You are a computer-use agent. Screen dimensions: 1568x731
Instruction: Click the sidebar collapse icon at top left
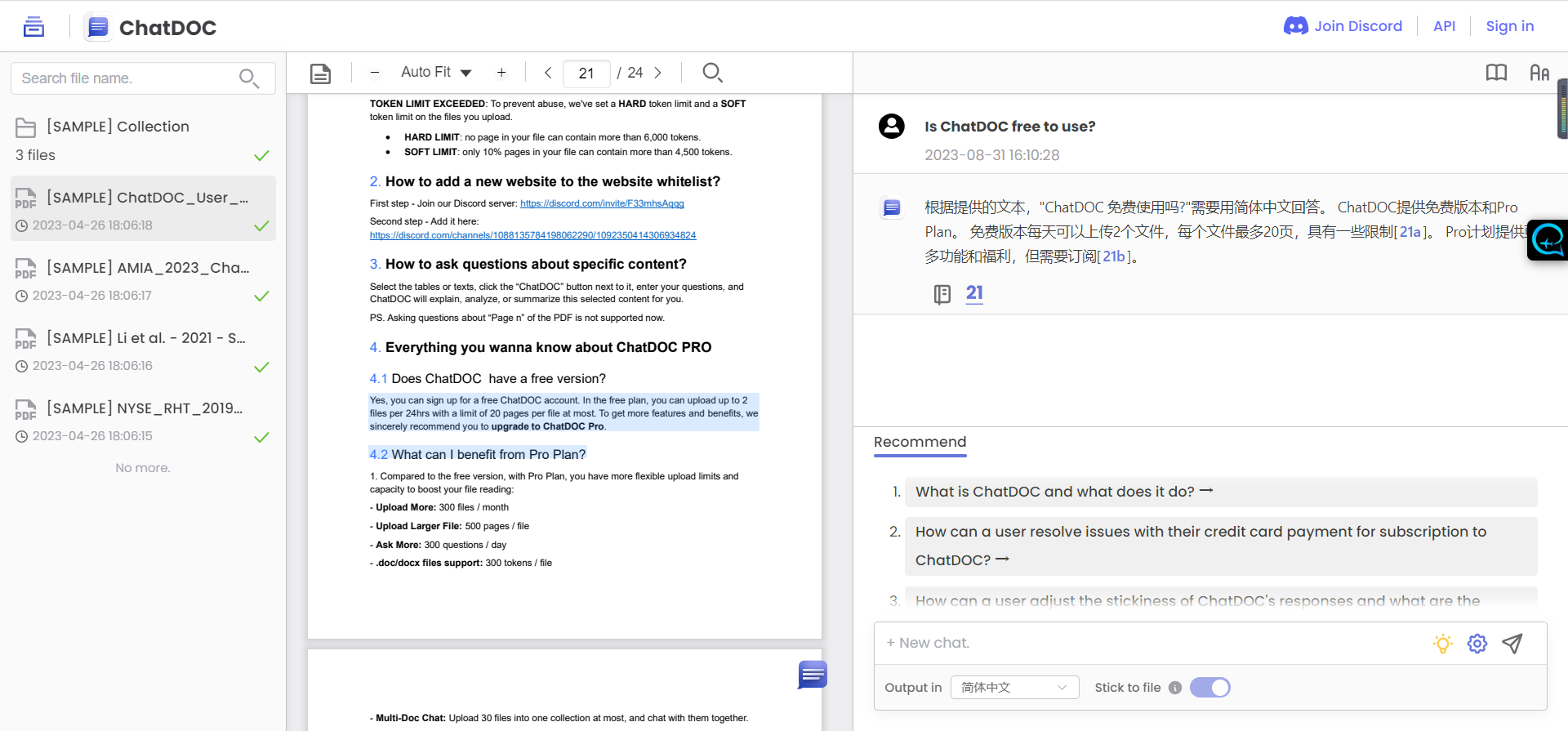point(33,27)
